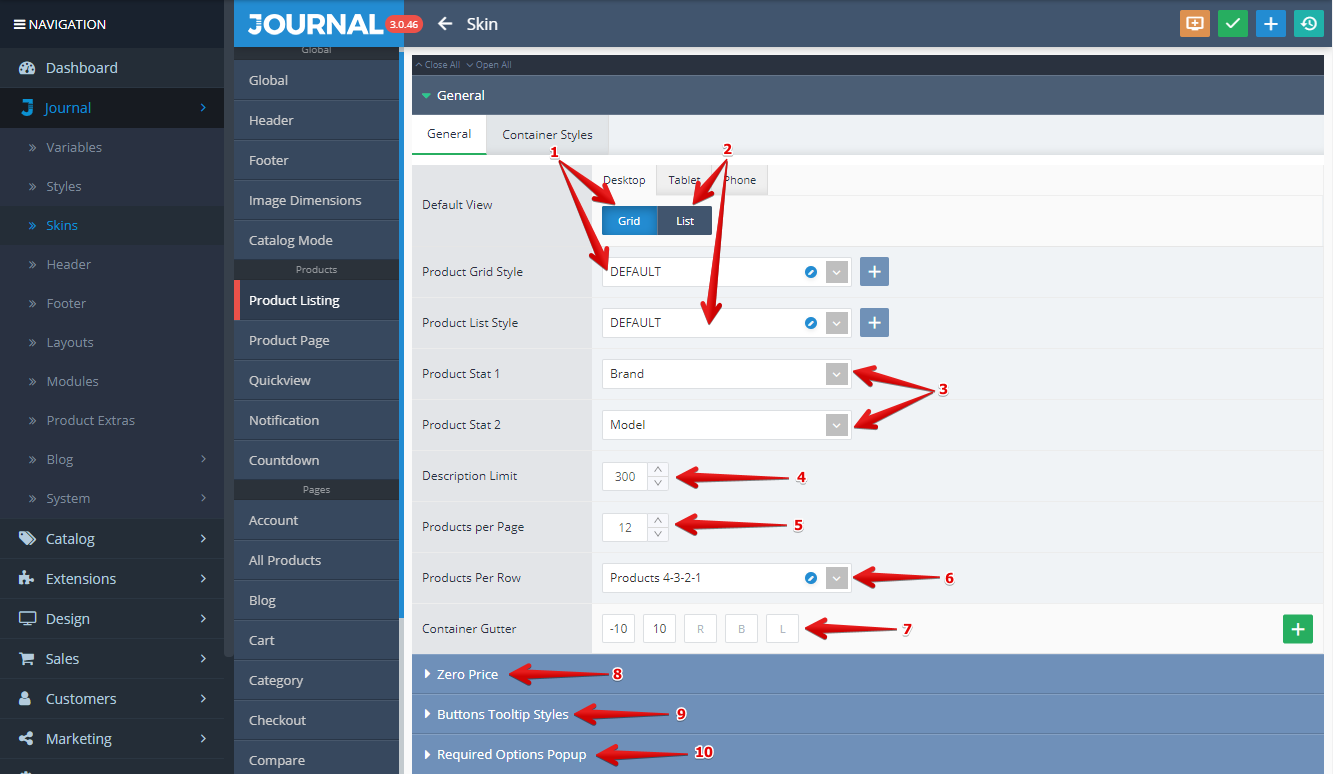Screen dimensions: 1333x774
Task: Click Open All link
Action: (x=489, y=65)
